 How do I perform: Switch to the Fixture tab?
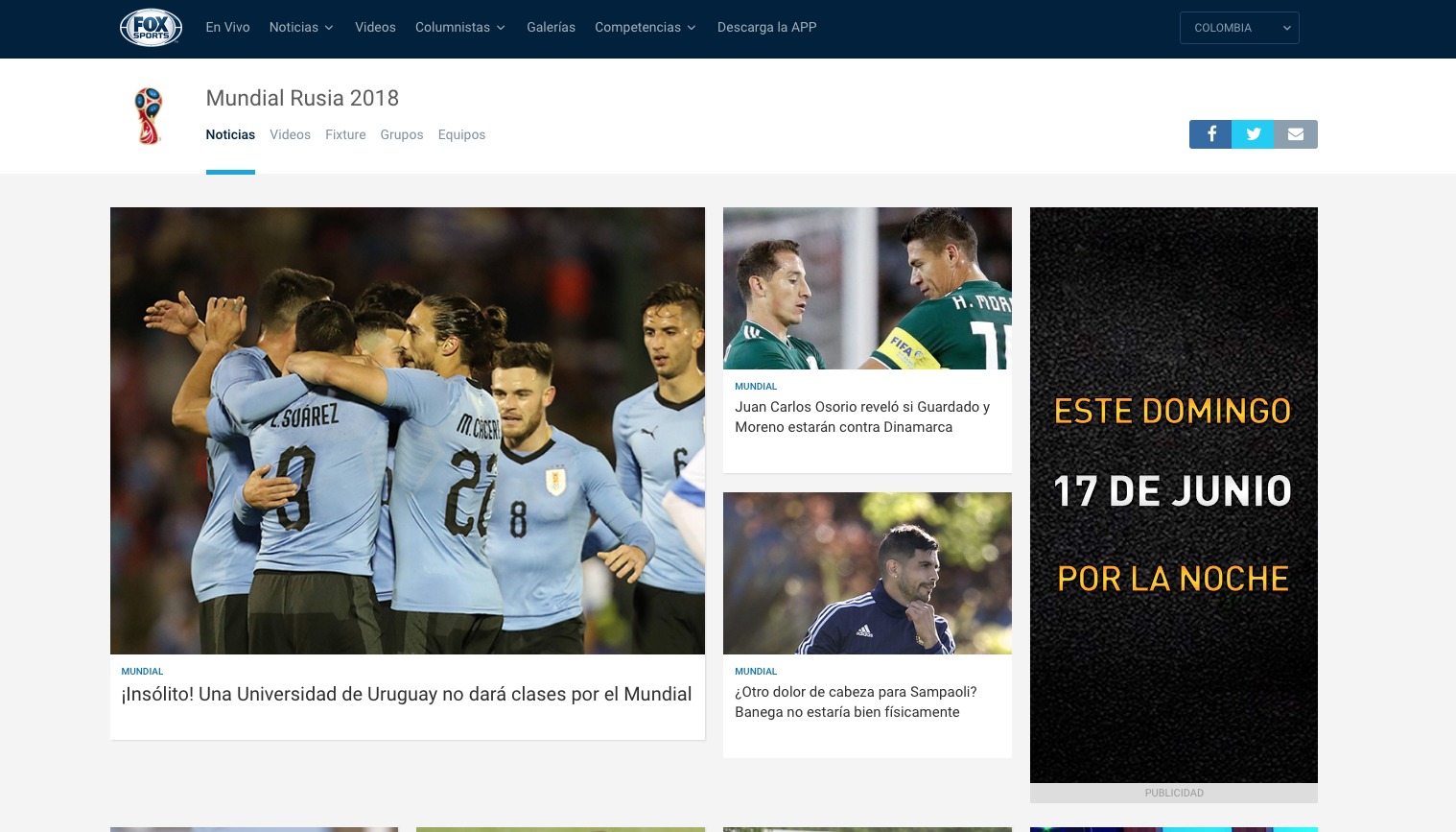point(345,134)
